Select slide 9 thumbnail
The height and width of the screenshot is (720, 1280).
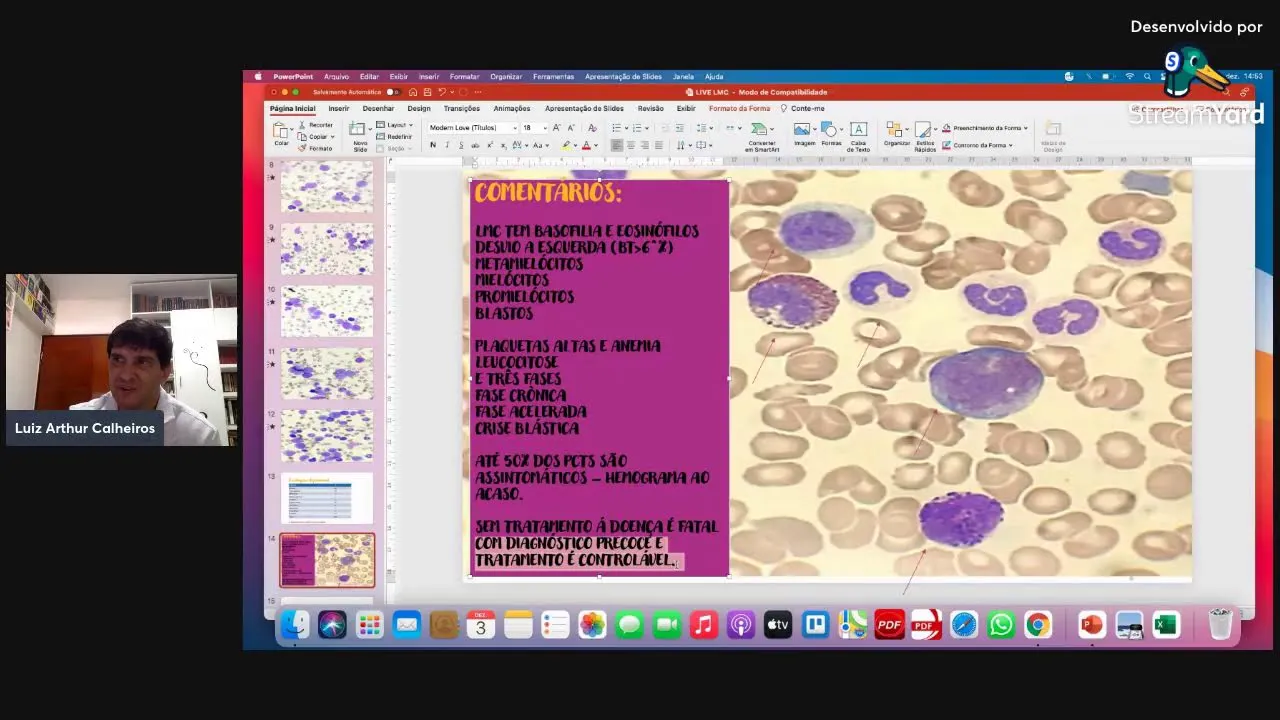[326, 249]
